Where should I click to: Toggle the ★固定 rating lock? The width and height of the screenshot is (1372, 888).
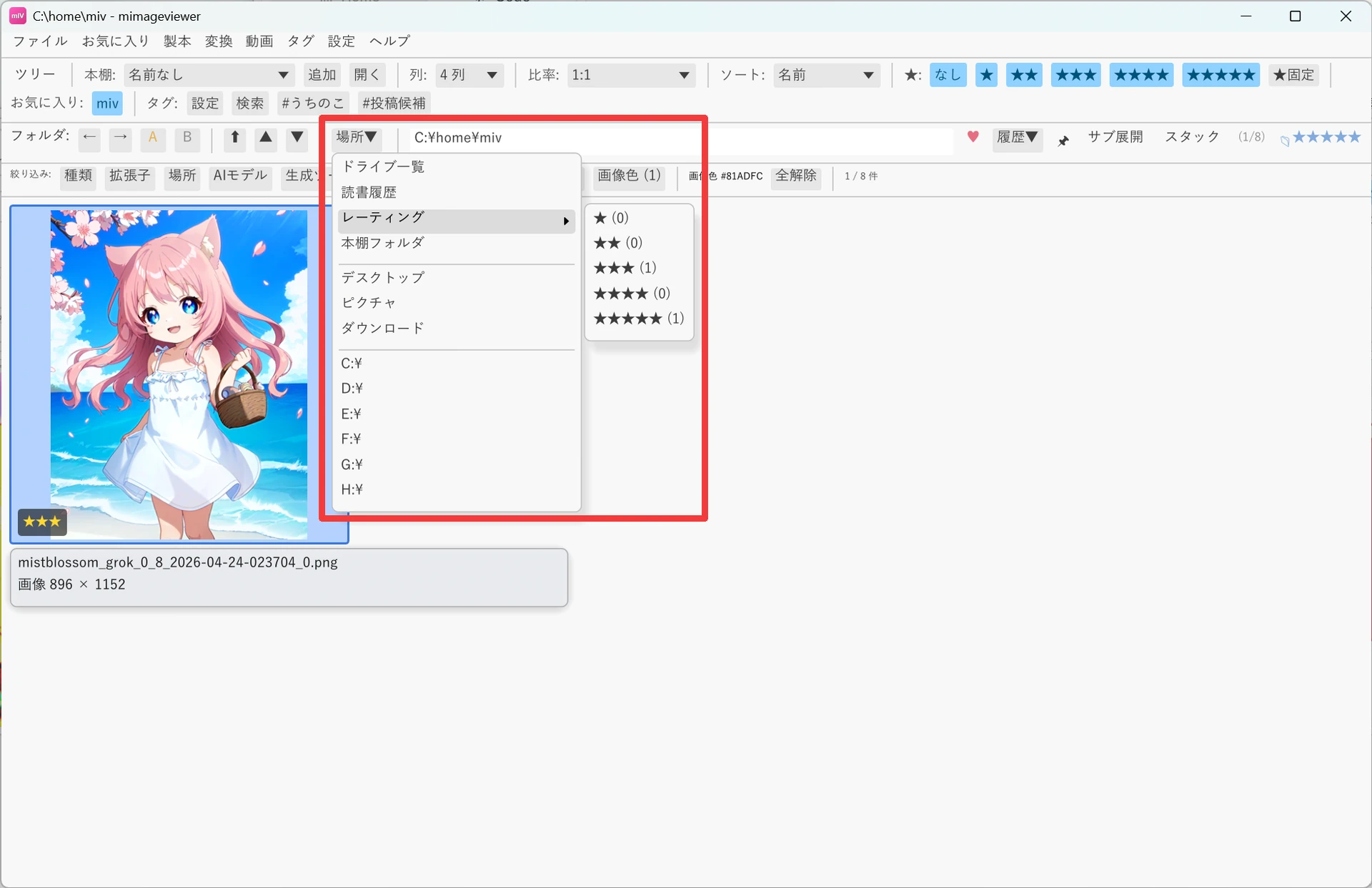(x=1294, y=75)
